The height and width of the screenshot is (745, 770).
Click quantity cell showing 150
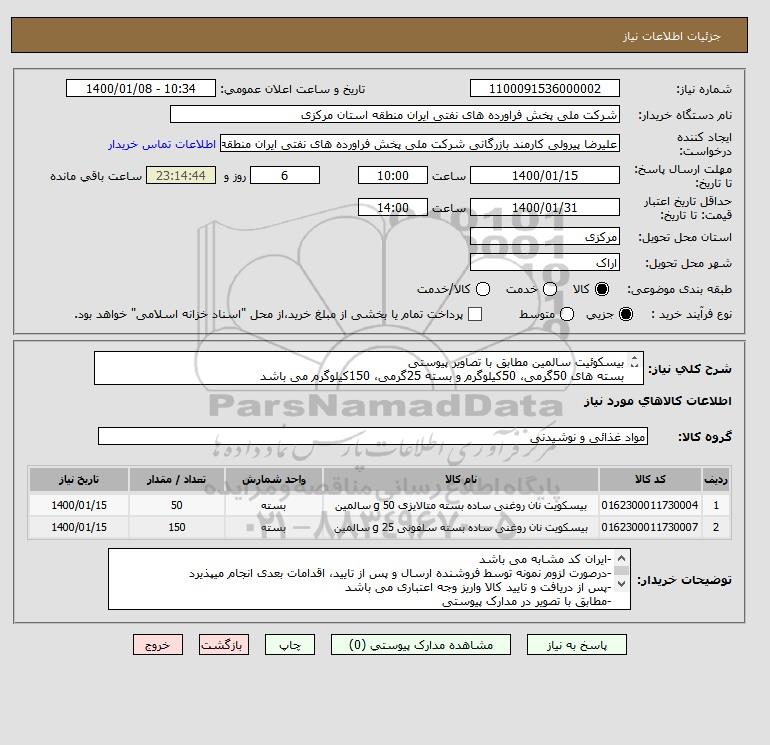[177, 527]
